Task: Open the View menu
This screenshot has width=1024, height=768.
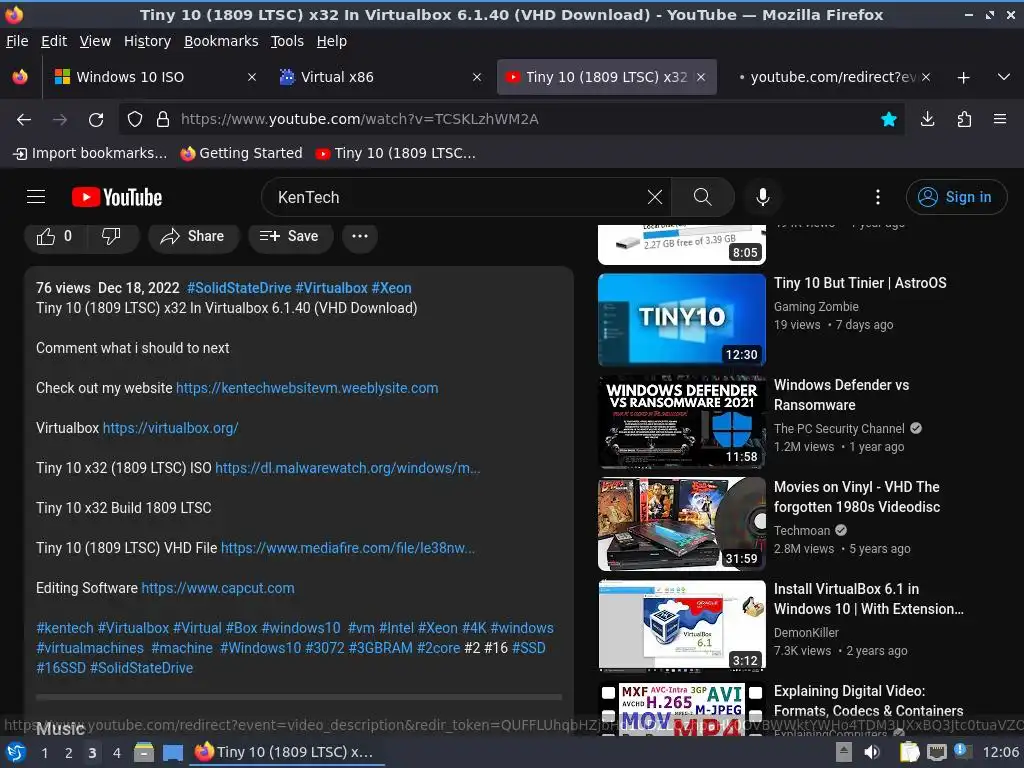Action: tap(95, 41)
